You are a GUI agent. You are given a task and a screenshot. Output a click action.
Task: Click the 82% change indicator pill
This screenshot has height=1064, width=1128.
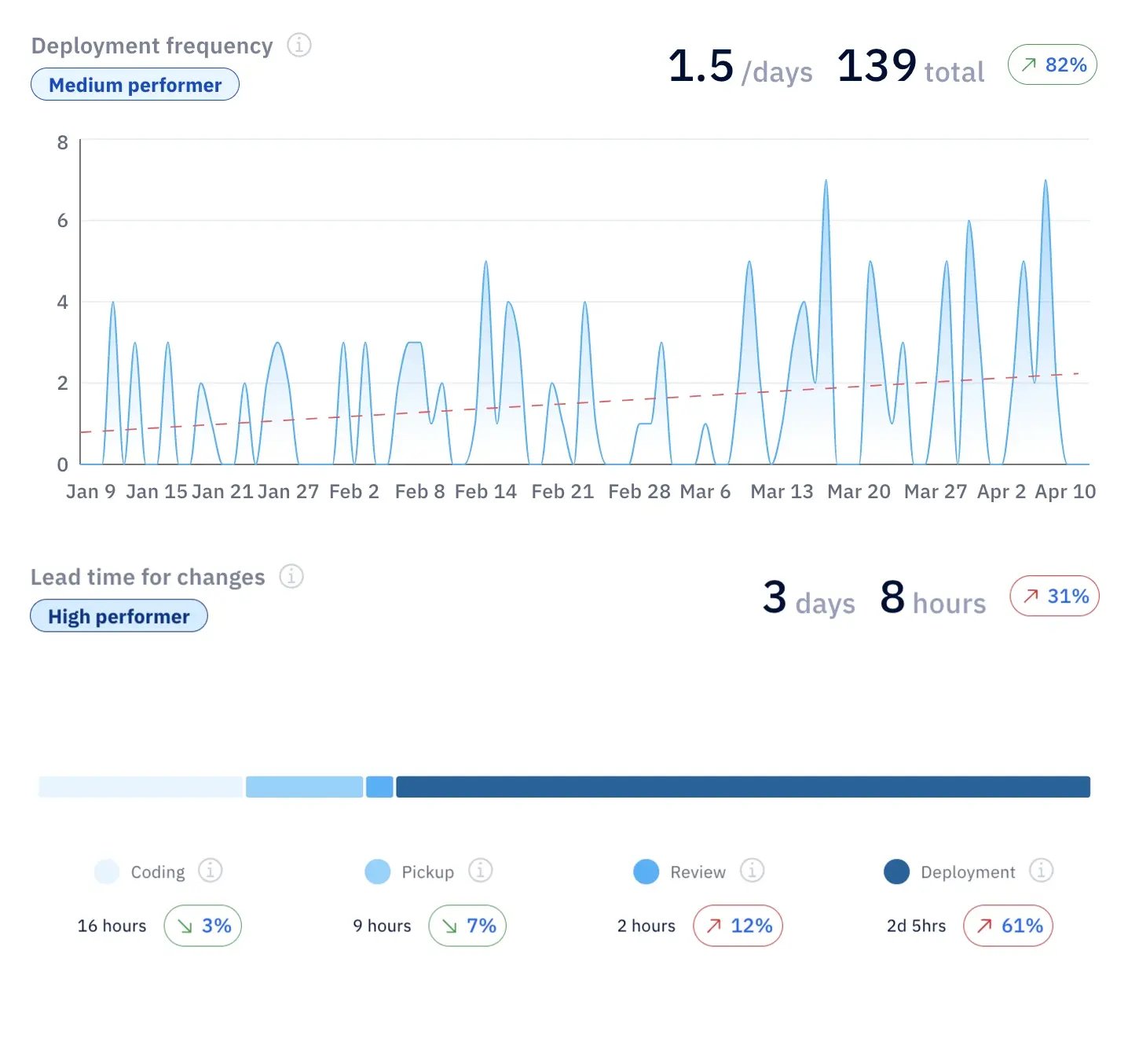pos(1052,64)
